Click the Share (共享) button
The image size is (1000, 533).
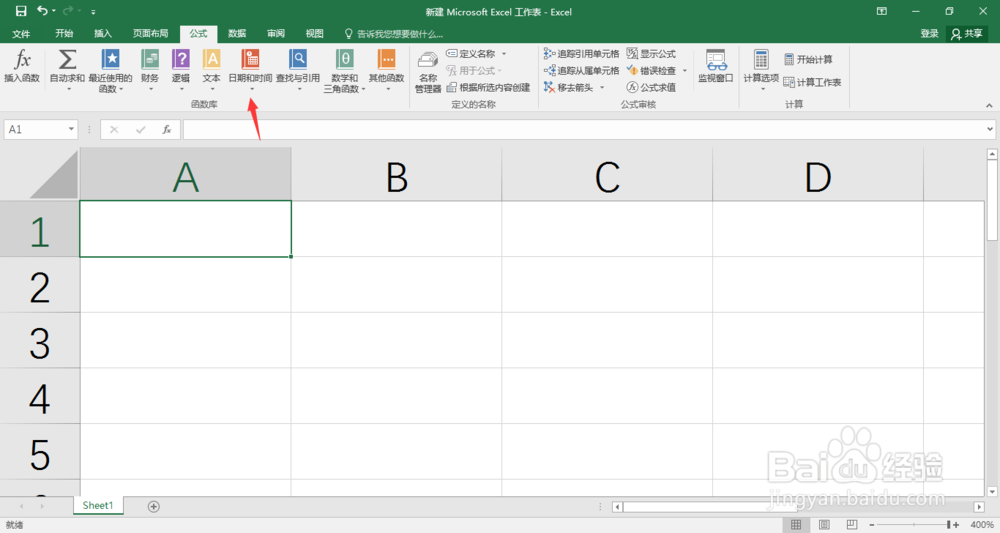pyautogui.click(x=967, y=34)
